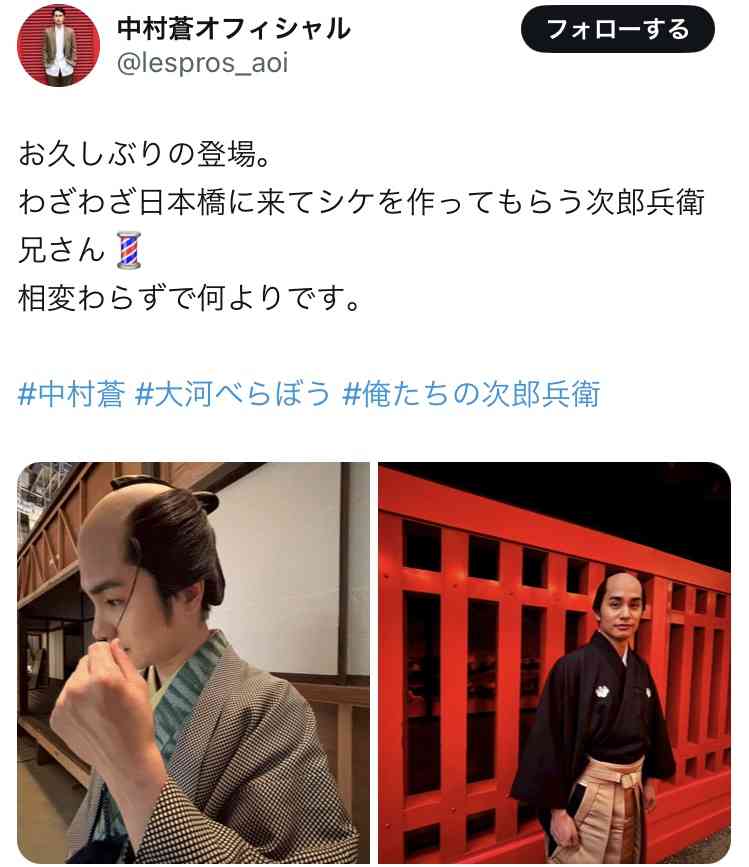Click the @lespros_aoi handle
This screenshot has width=749, height=867.
202,64
